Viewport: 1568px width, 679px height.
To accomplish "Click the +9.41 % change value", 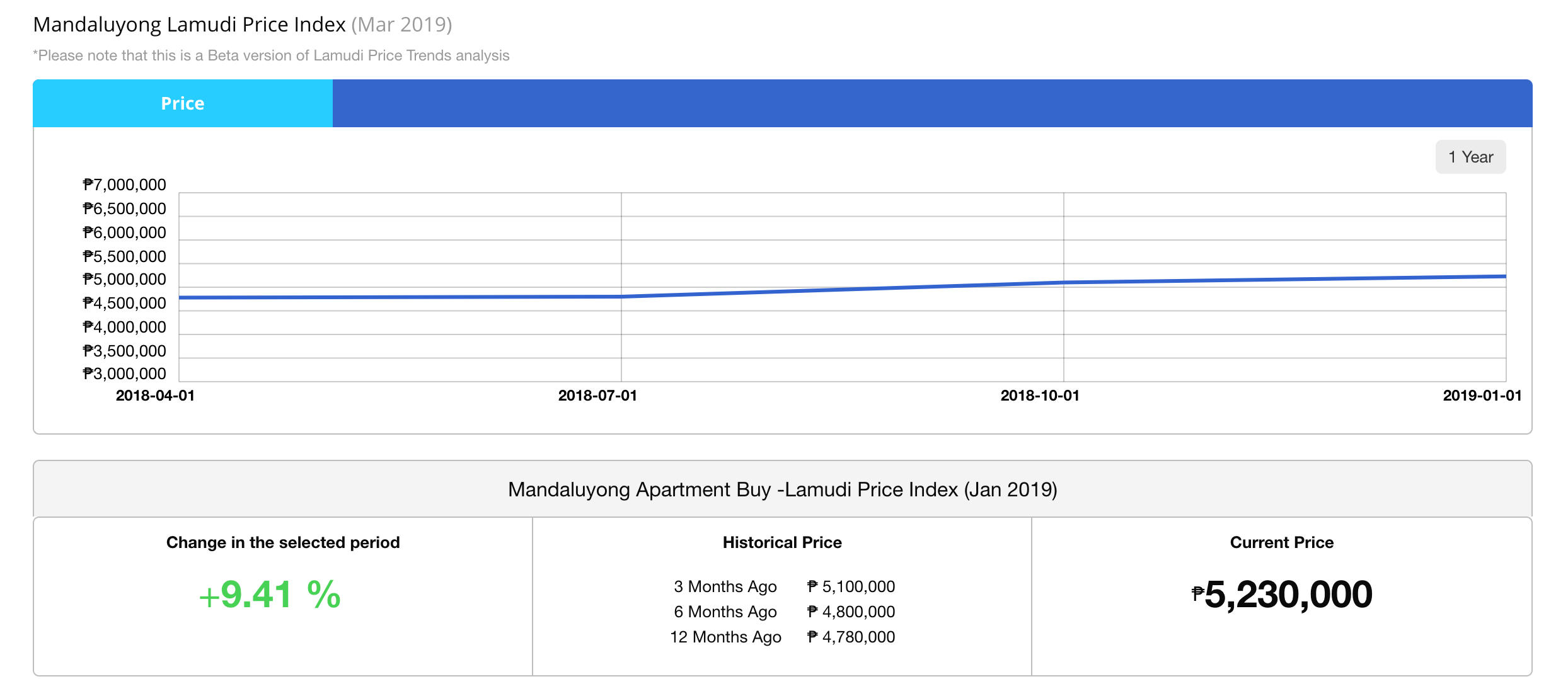I will (270, 595).
